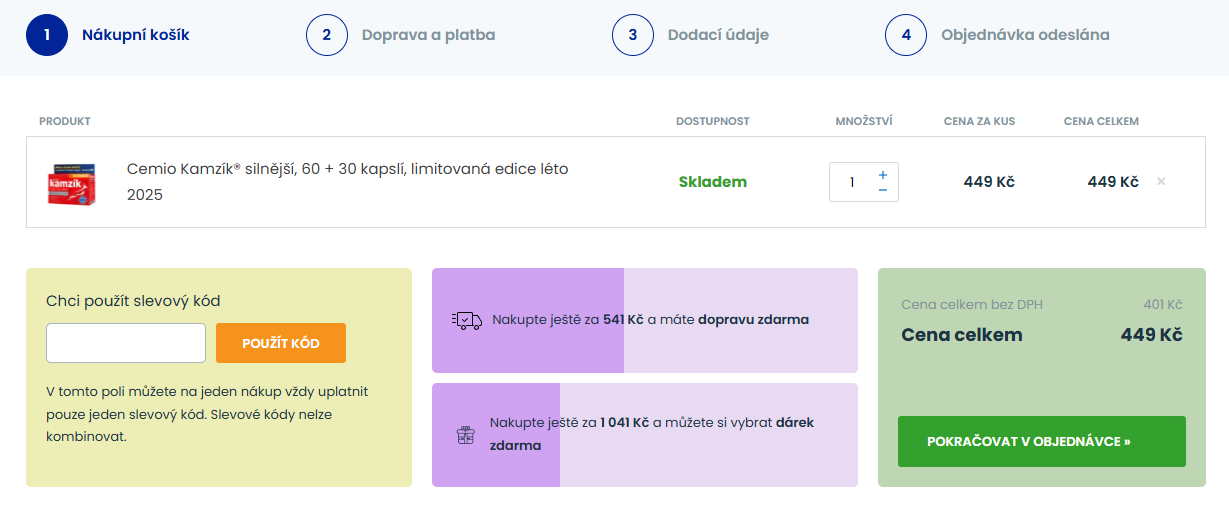This screenshot has width=1229, height=508.
Task: Click step 4 circle for Objednávka odeslána
Action: 906,35
